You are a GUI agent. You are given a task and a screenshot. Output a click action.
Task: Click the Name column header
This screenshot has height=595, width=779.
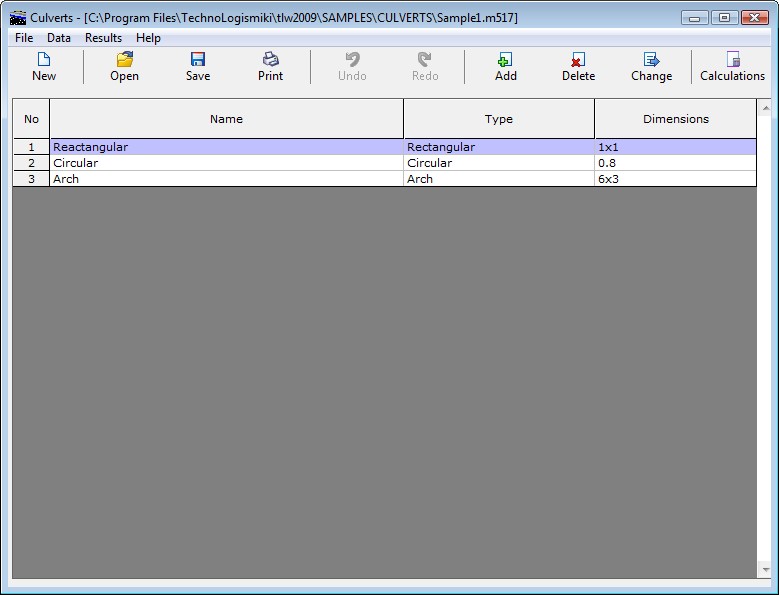(x=226, y=119)
